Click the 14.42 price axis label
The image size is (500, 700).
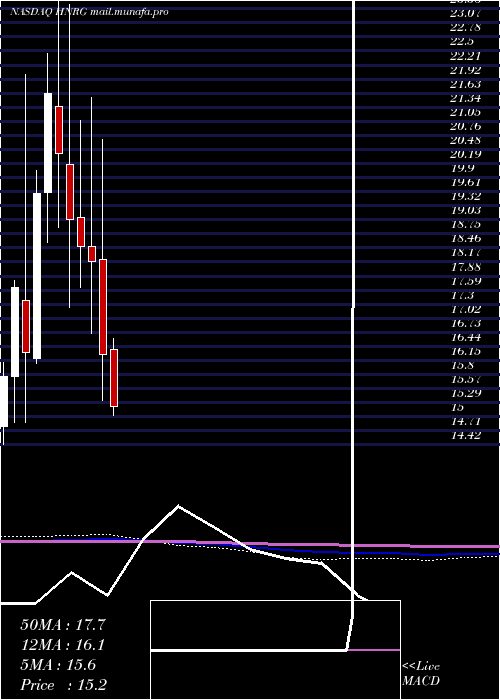pyautogui.click(x=466, y=435)
